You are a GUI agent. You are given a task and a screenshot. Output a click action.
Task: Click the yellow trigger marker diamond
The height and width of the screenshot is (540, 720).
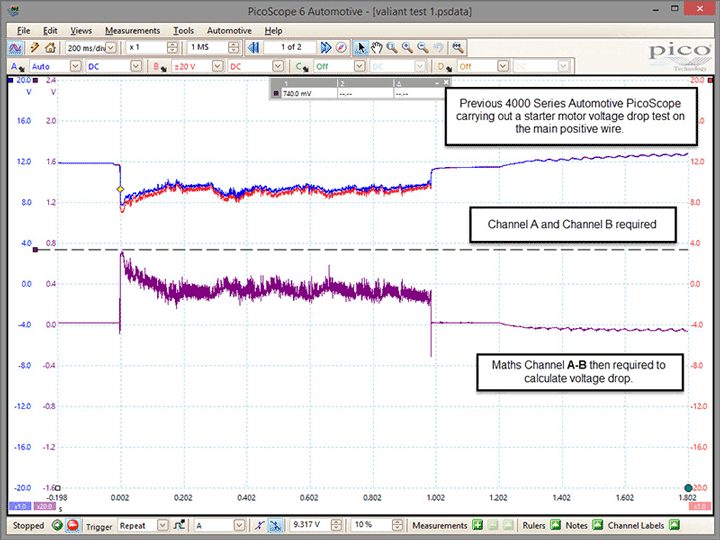[x=120, y=189]
